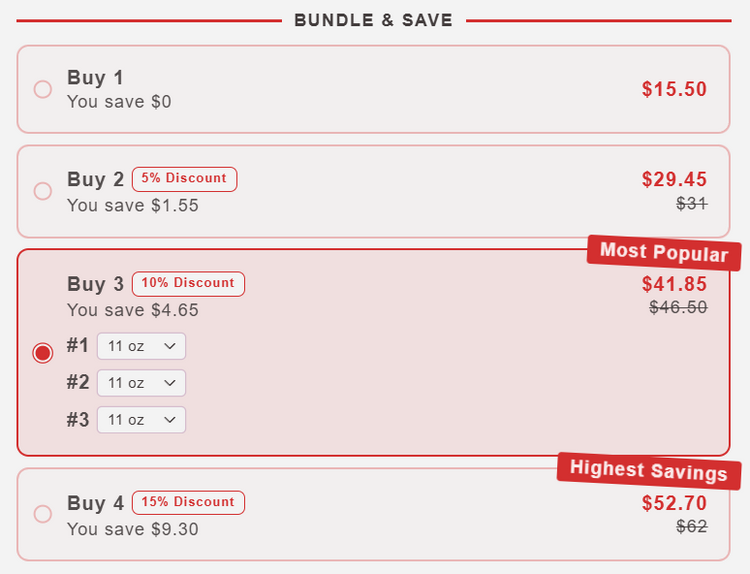Click the $41.85 bundle price
This screenshot has width=750, height=574.
point(674,284)
